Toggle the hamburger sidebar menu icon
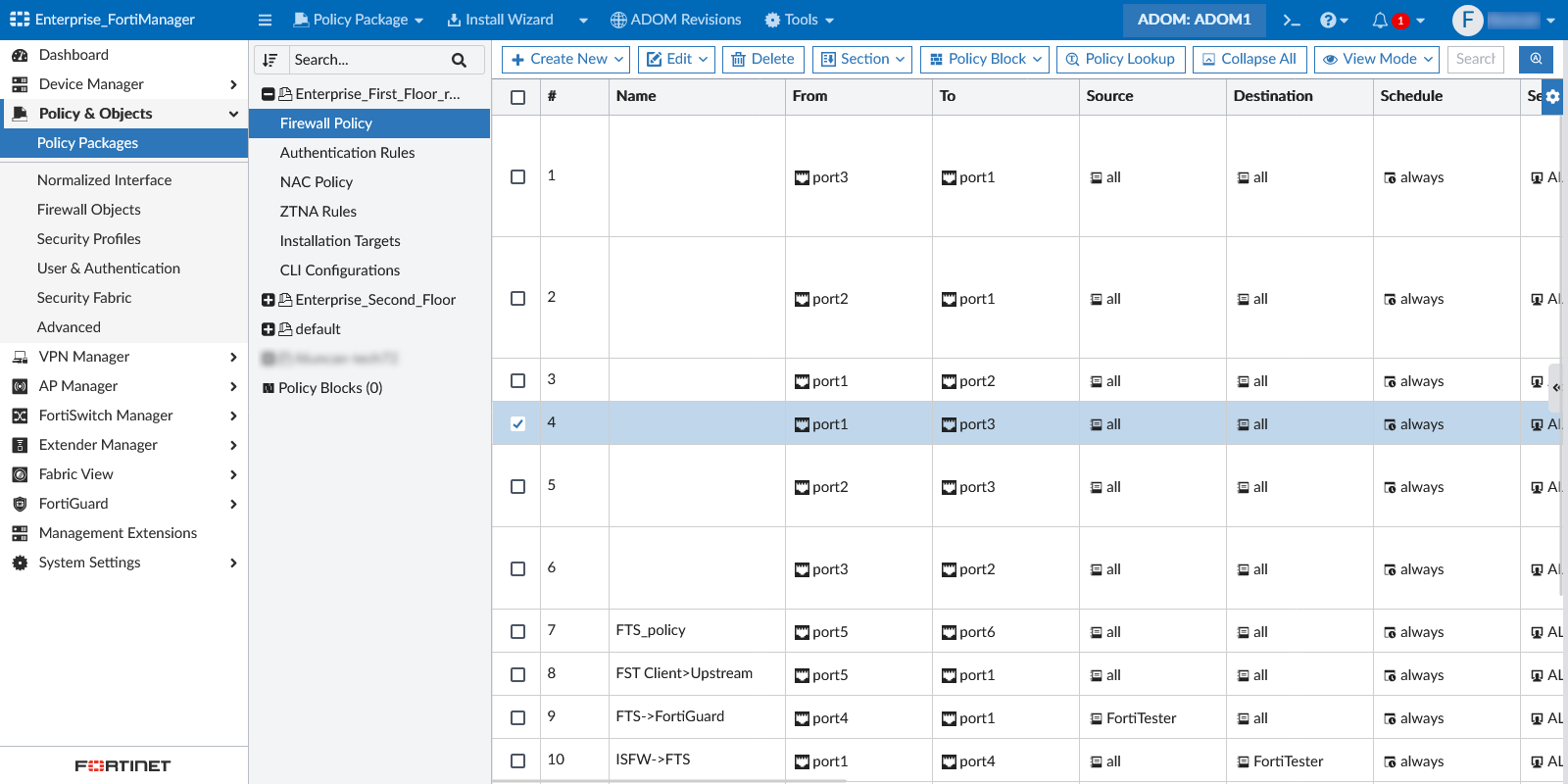Image resolution: width=1568 pixels, height=784 pixels. [265, 21]
